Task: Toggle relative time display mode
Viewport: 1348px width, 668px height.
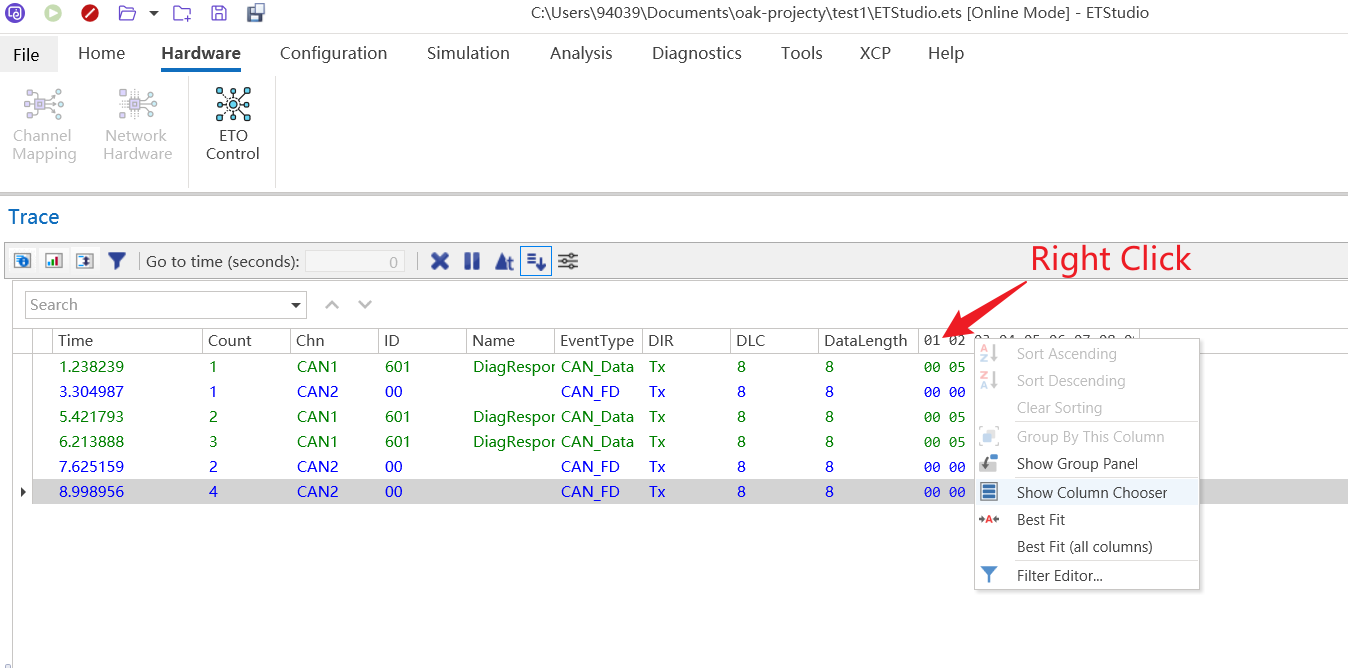Action: coord(504,261)
